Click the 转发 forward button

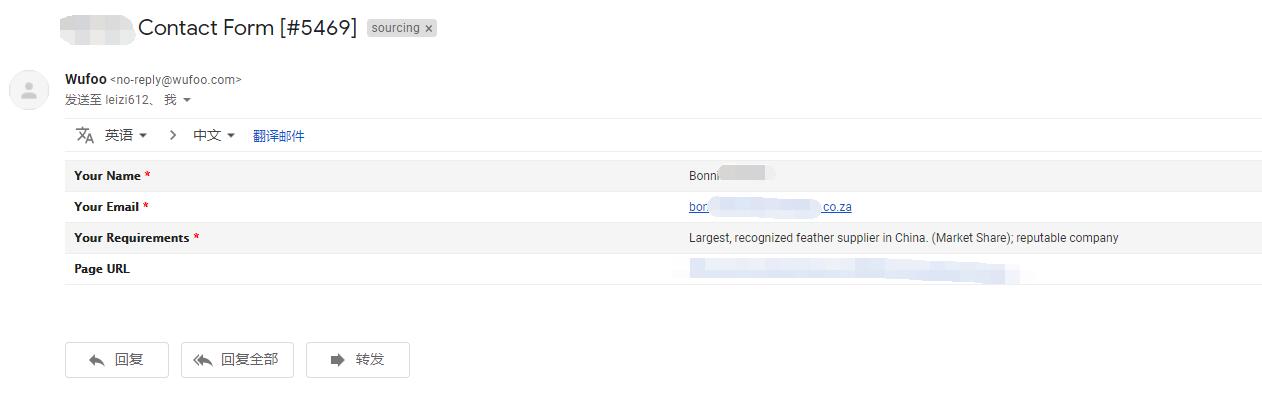pyautogui.click(x=358, y=360)
